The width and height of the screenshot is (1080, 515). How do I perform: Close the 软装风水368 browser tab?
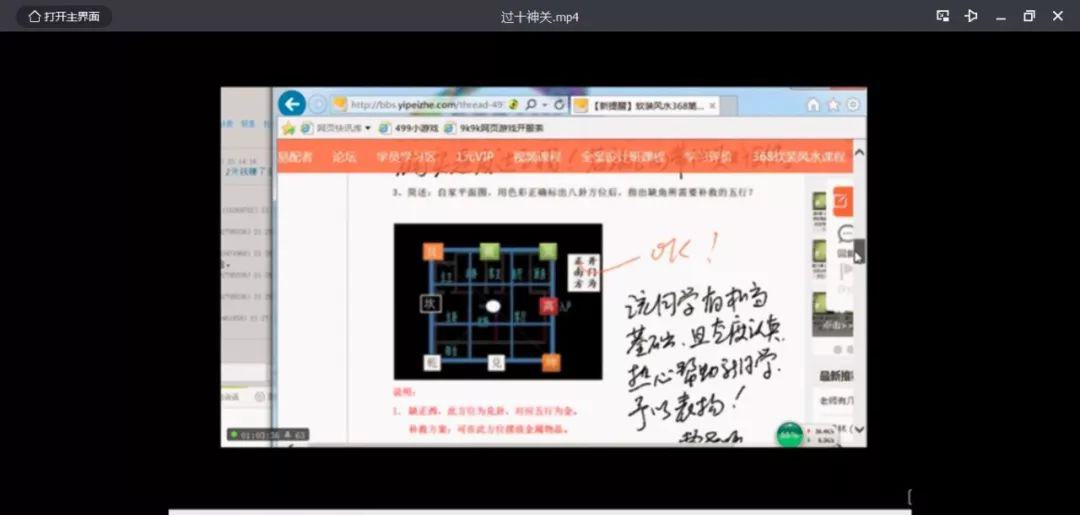[712, 106]
